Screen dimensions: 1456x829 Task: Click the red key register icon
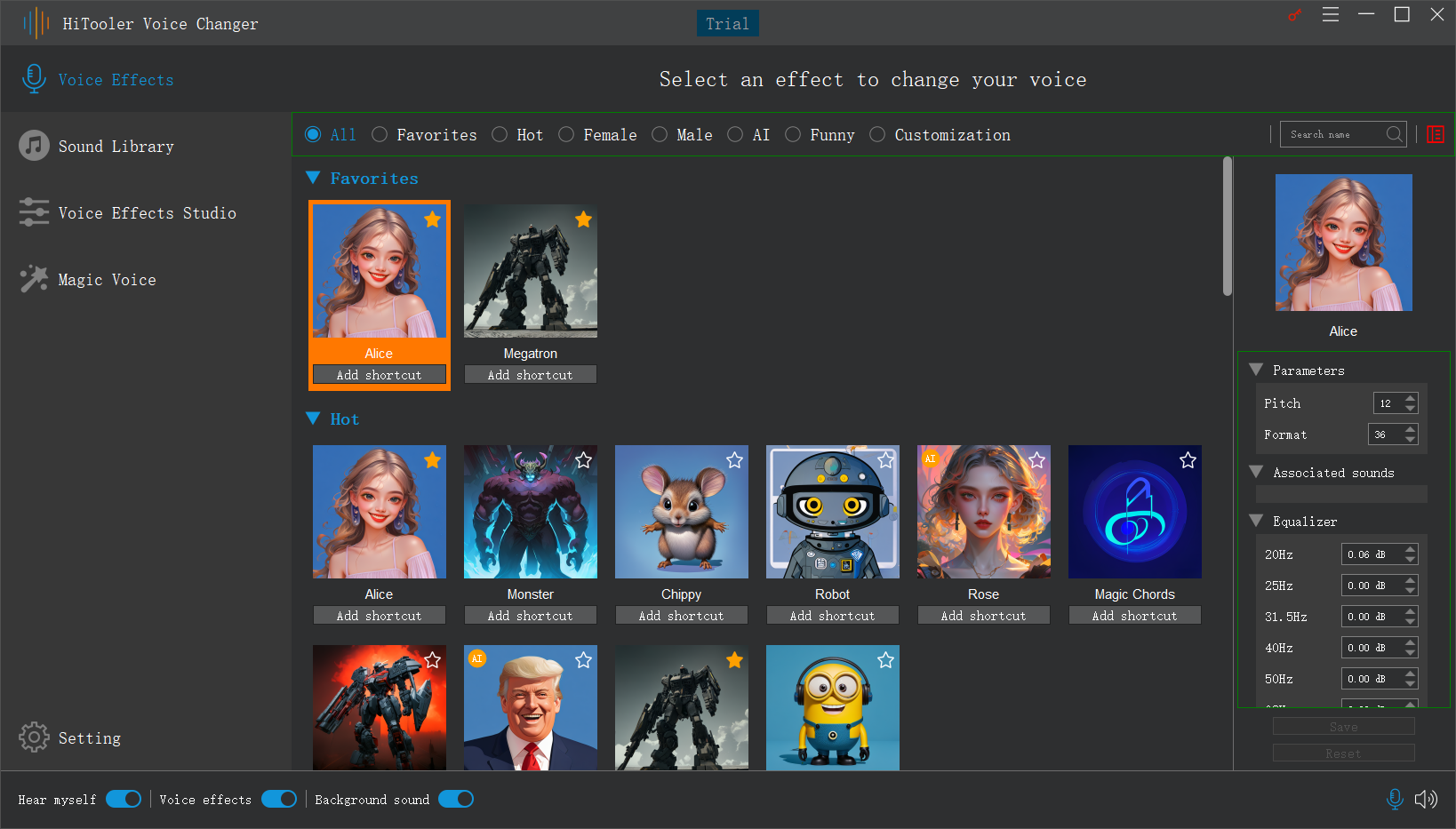pos(1294,15)
